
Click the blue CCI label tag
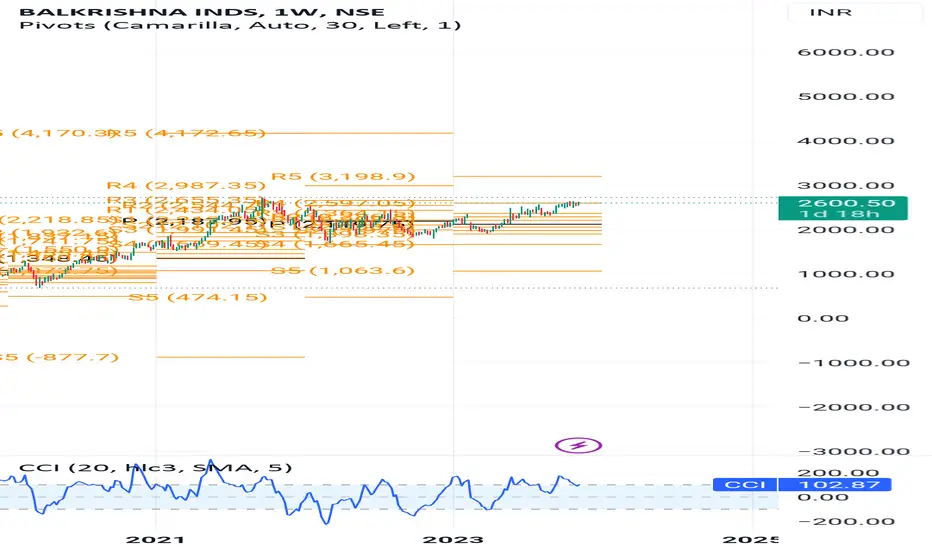point(745,485)
